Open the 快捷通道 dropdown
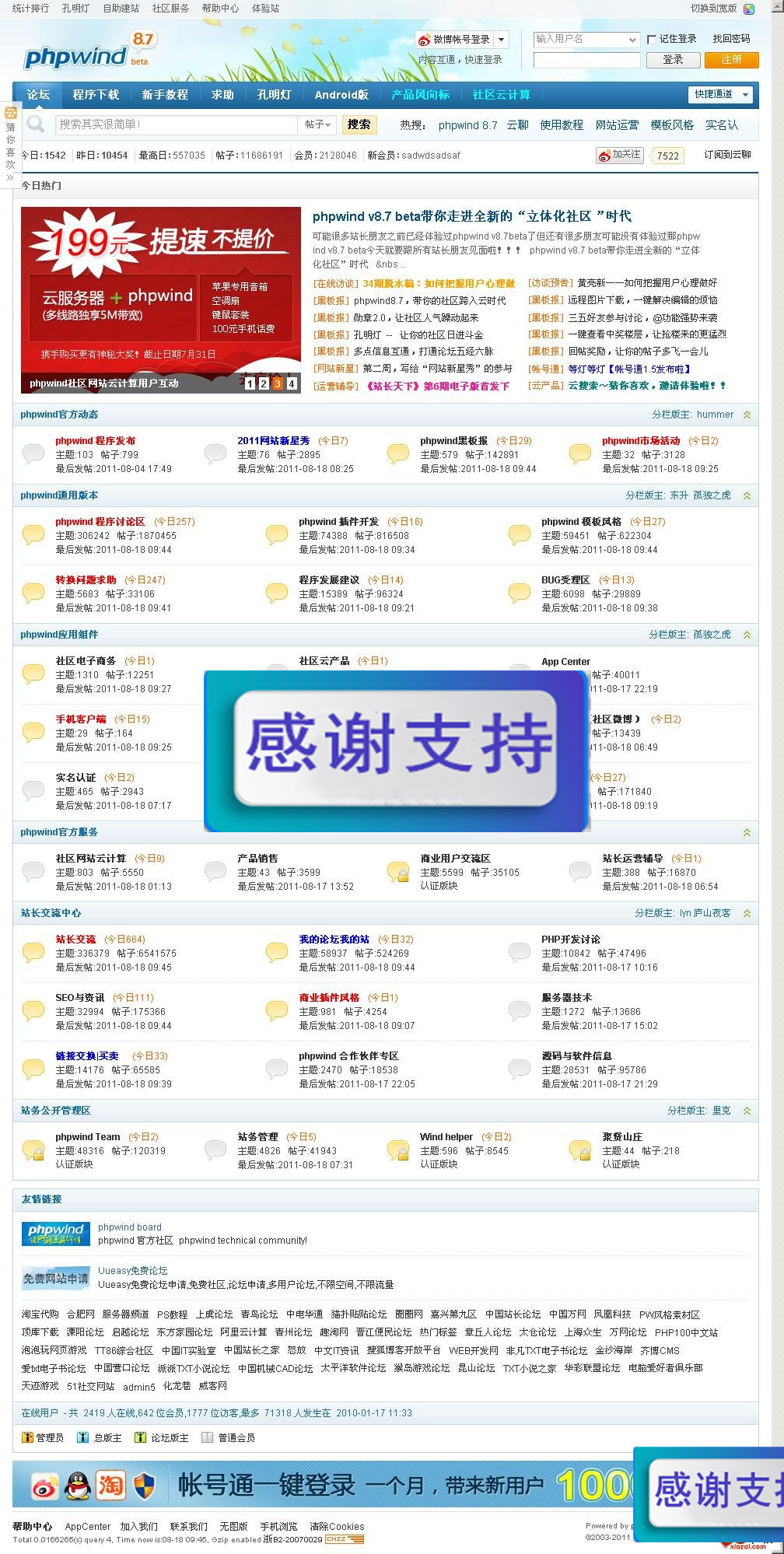 click(721, 94)
